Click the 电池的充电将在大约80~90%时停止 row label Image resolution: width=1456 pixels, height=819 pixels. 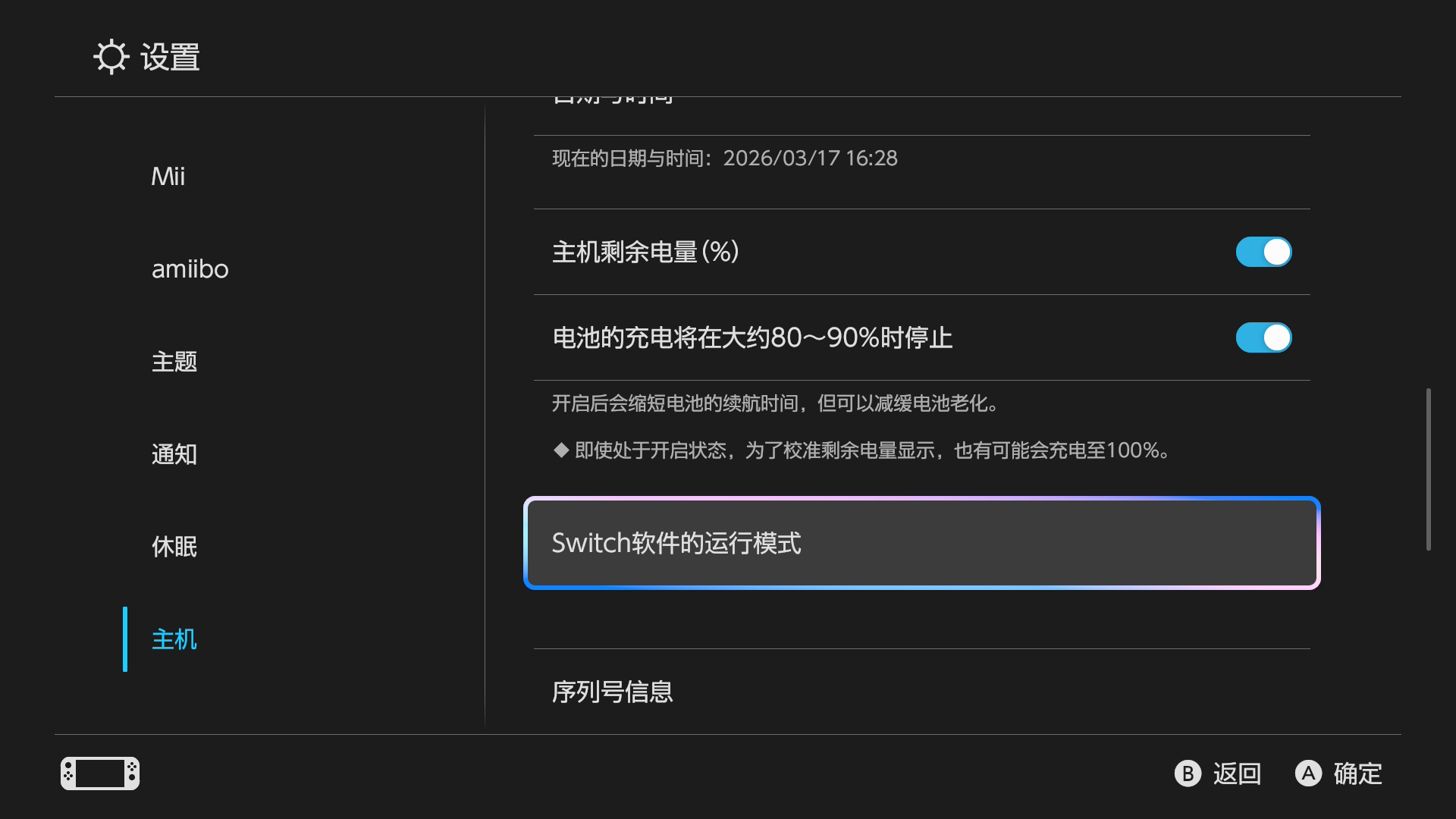click(752, 337)
